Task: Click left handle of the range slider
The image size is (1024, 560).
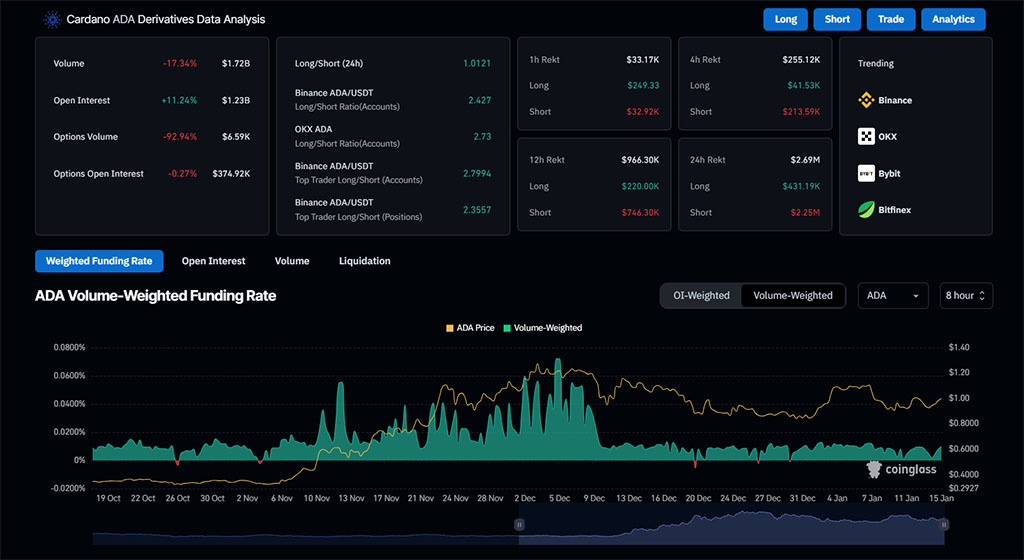Action: point(519,524)
